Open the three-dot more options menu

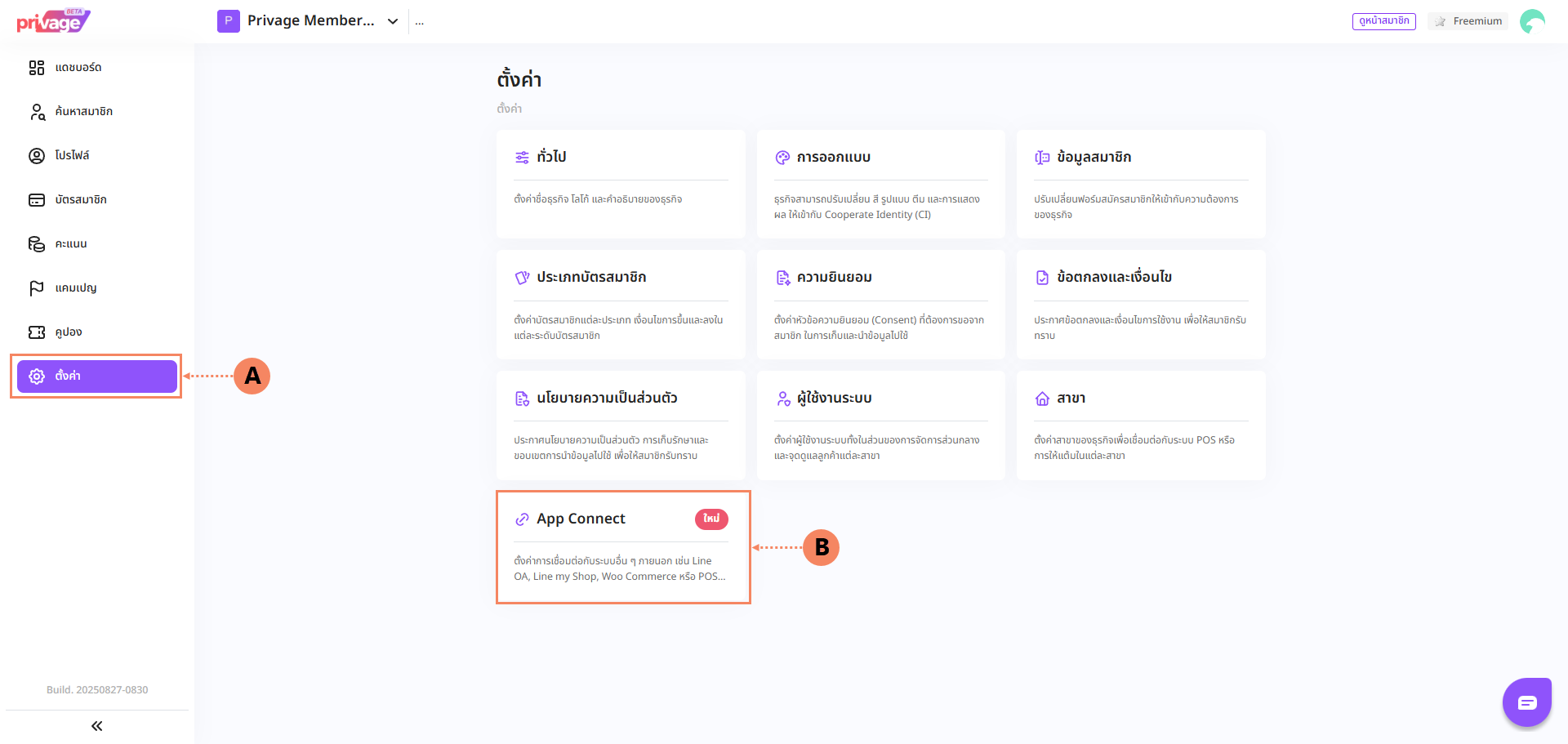[419, 22]
